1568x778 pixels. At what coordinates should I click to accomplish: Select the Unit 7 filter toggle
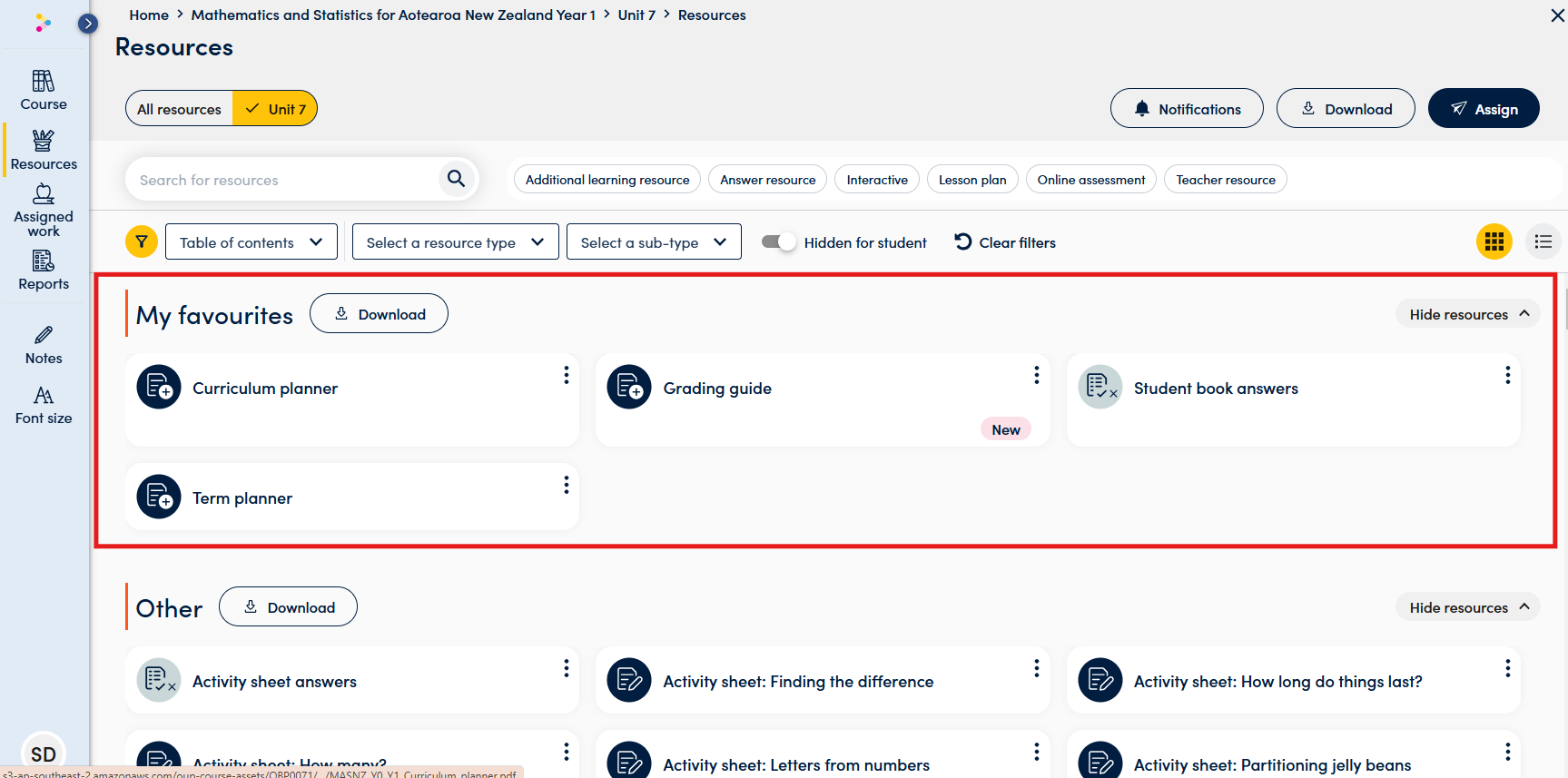[275, 109]
